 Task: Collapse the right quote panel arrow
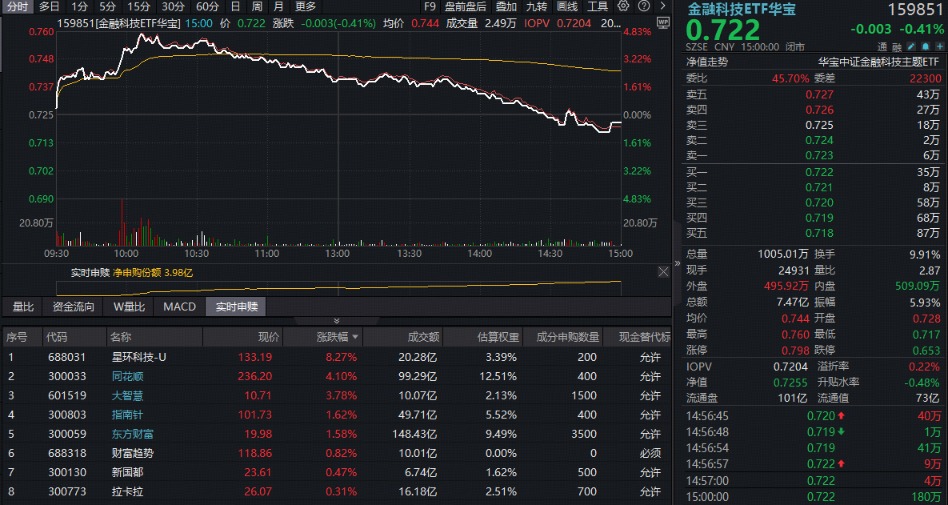pos(677,264)
